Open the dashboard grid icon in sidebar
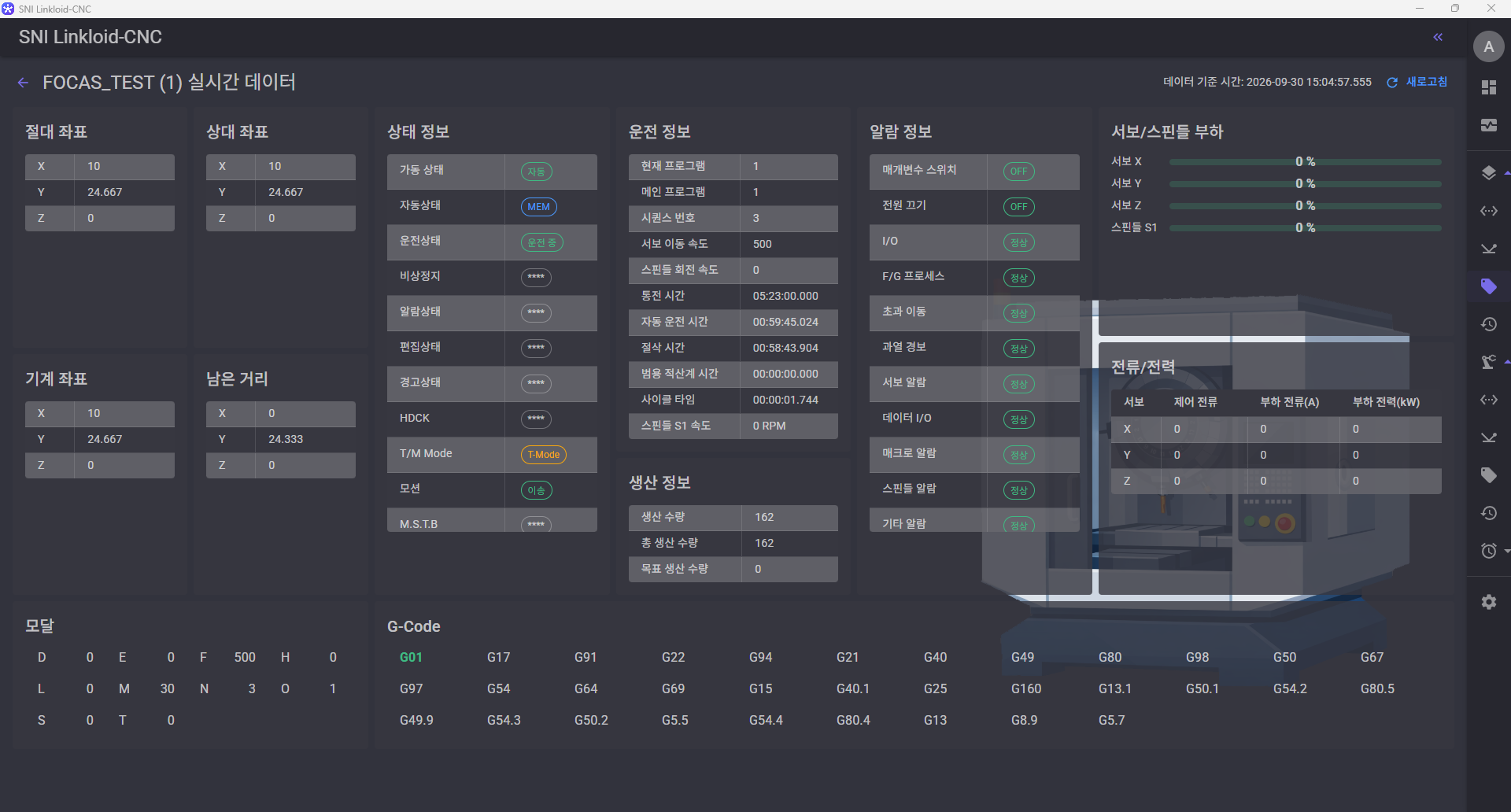Viewport: 1511px width, 812px height. (1488, 87)
